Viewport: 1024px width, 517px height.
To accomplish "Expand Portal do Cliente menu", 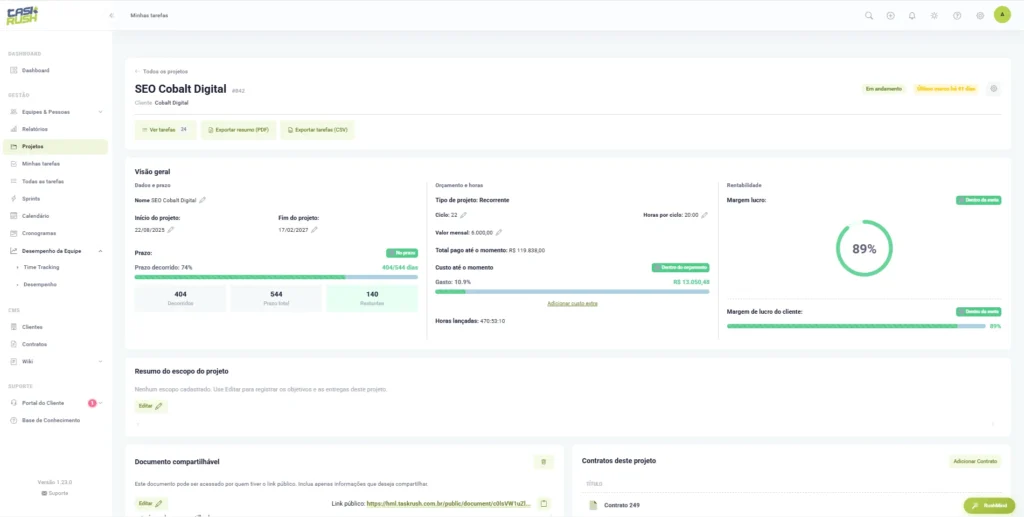I will 56,403.
